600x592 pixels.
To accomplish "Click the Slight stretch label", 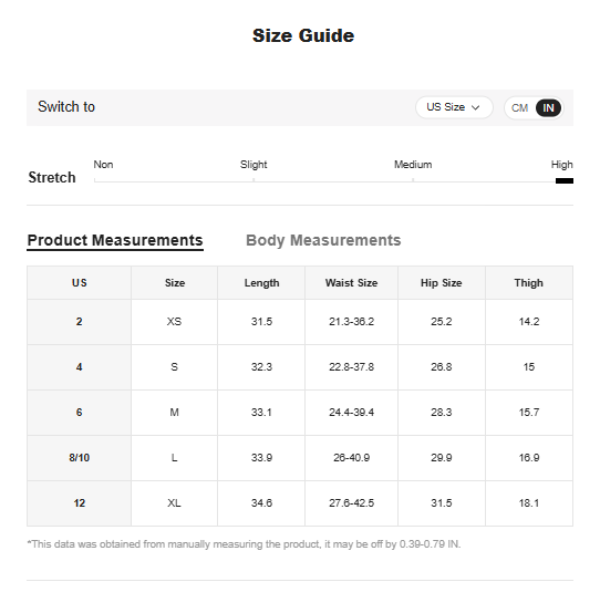I will 254,164.
